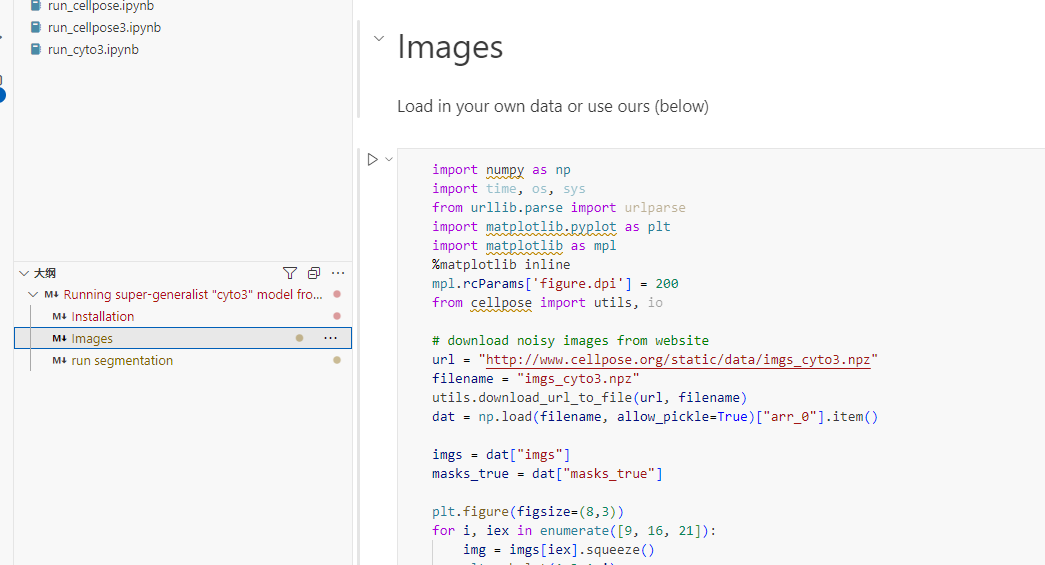
Task: Open run options dropdown beside cell play button
Action: 389,159
